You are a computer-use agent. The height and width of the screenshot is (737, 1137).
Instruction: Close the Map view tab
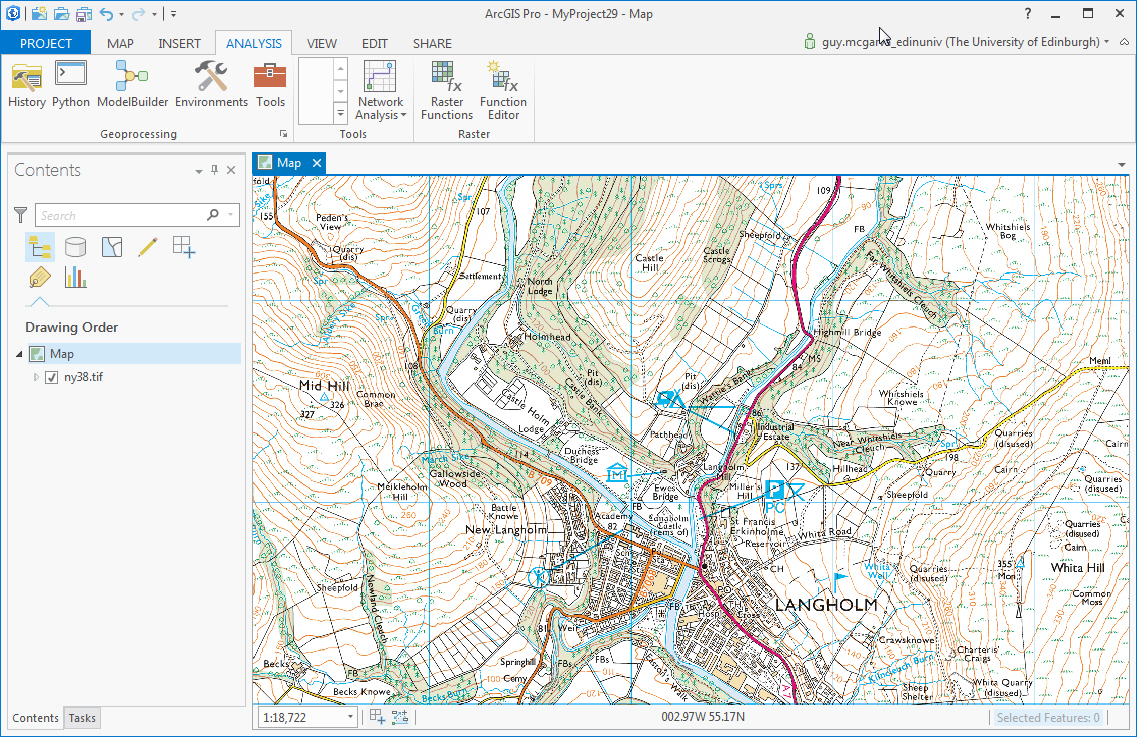[x=317, y=163]
